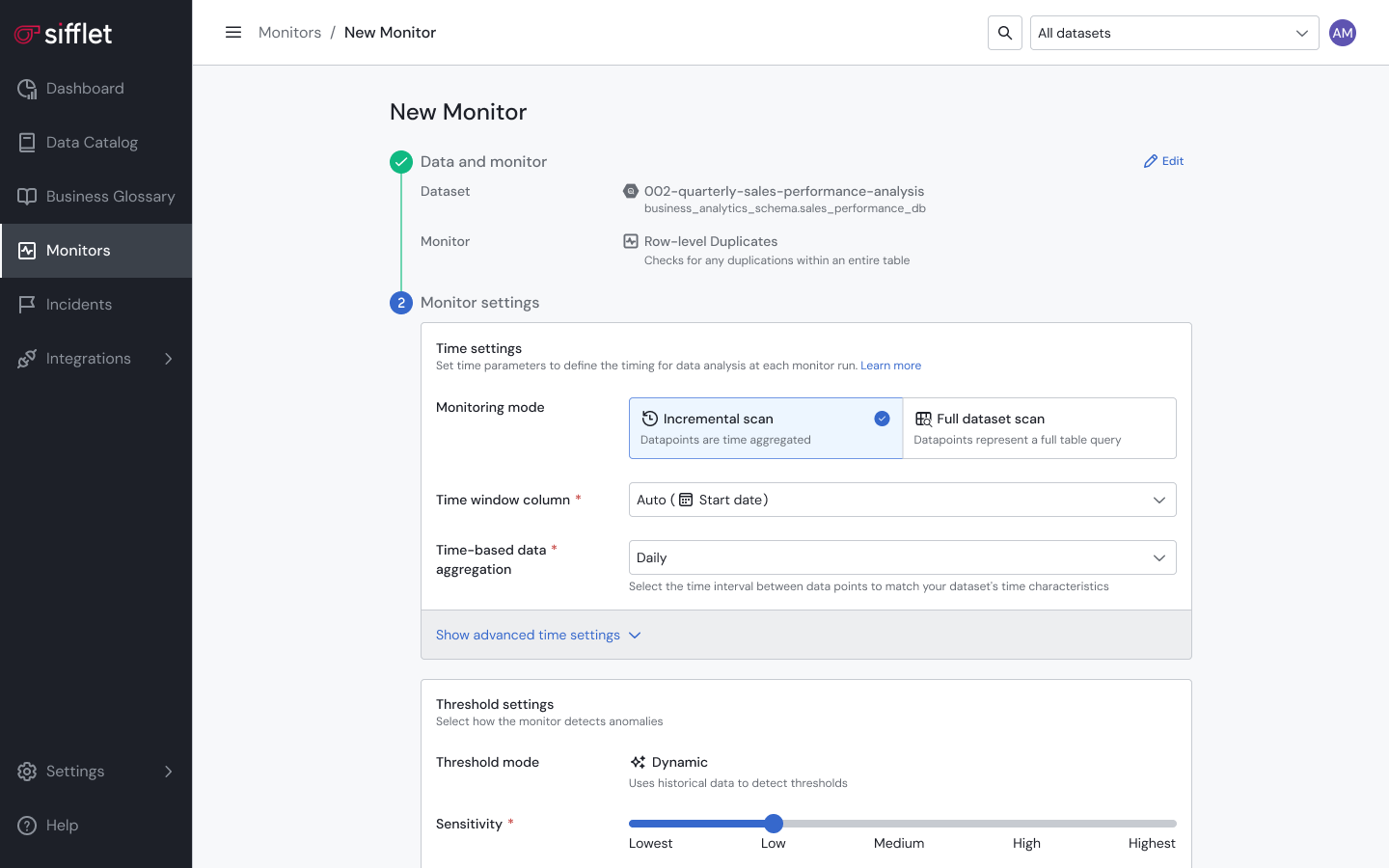Open the Daily aggregation dropdown
This screenshot has width=1389, height=868.
coord(903,557)
